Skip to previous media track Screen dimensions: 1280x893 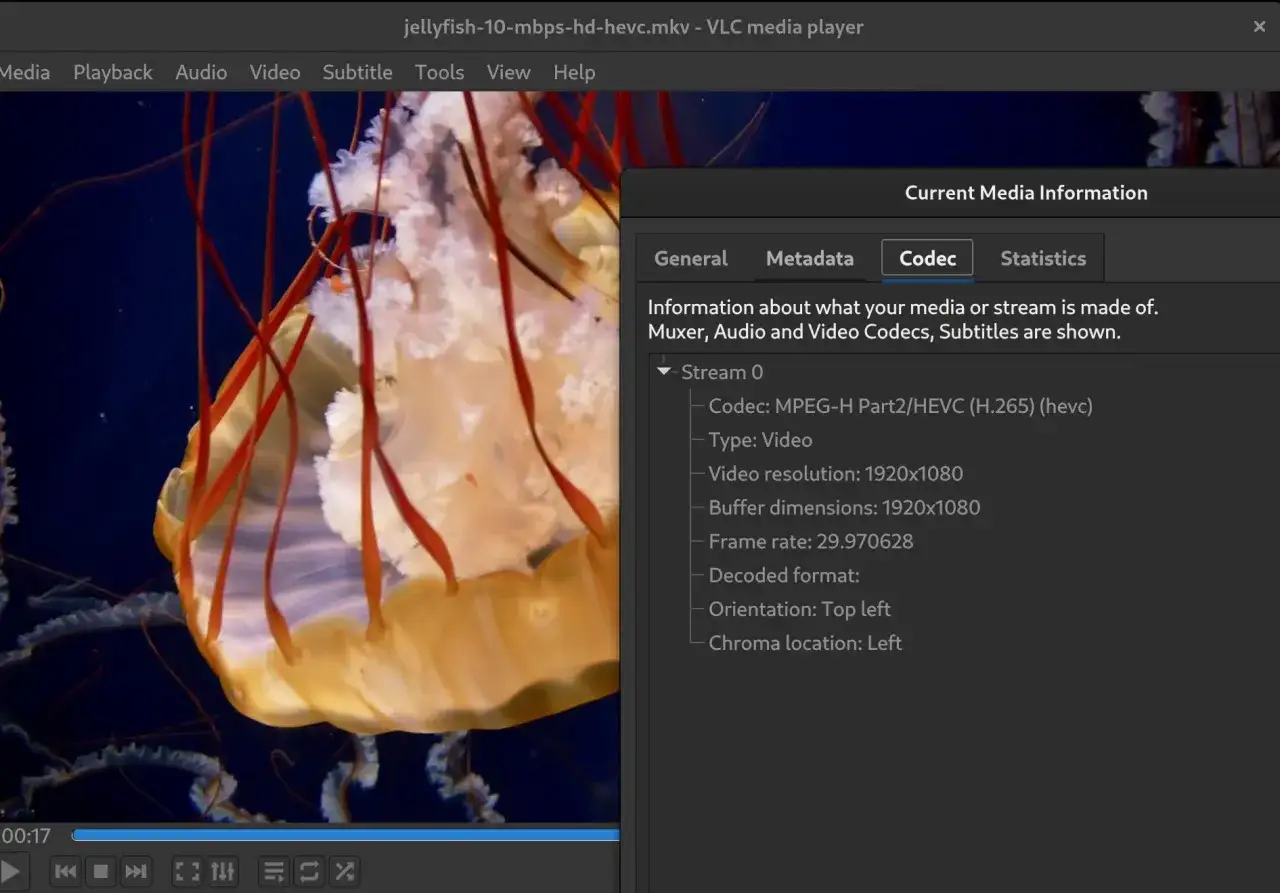(66, 871)
